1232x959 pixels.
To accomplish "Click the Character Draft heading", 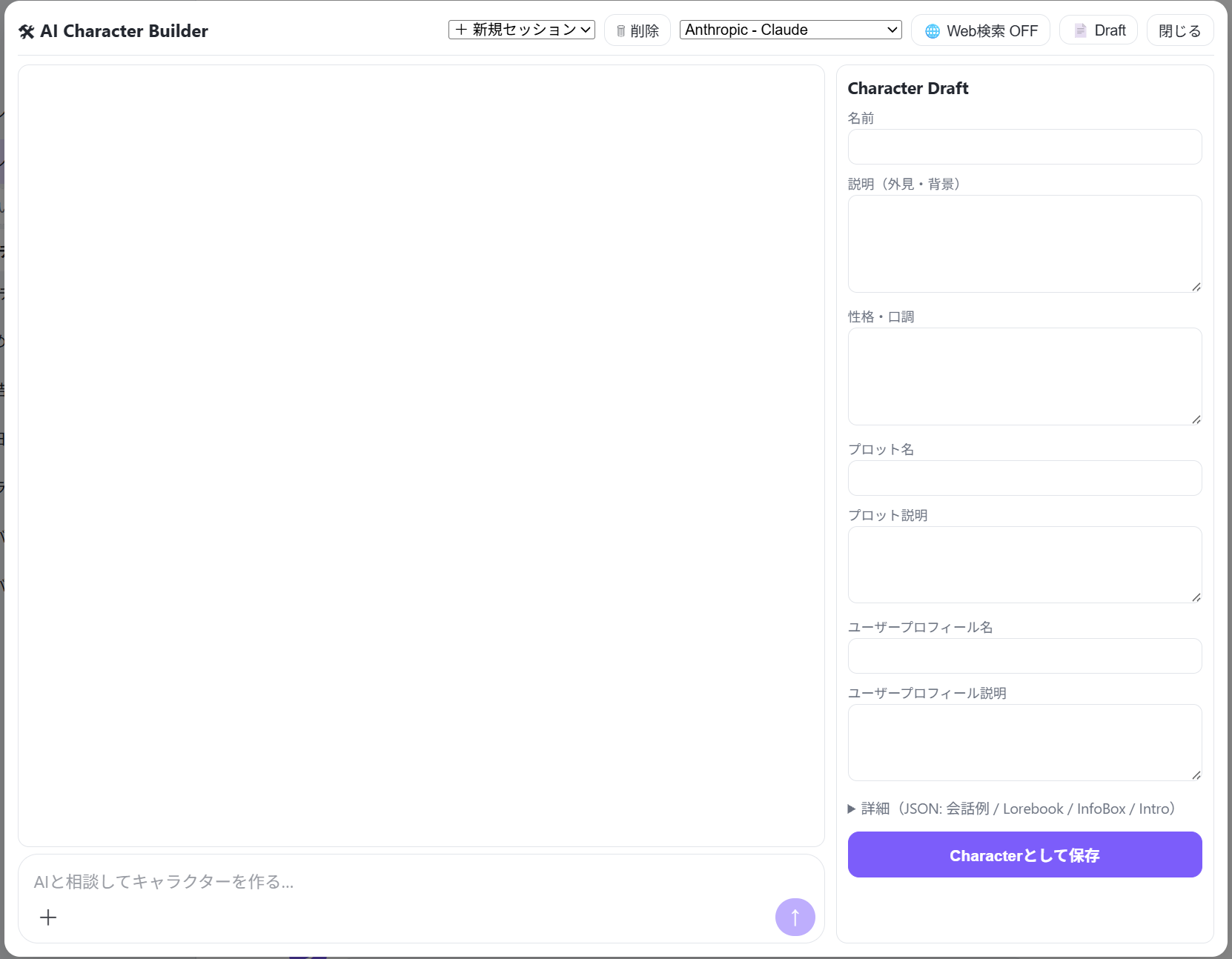I will (908, 88).
